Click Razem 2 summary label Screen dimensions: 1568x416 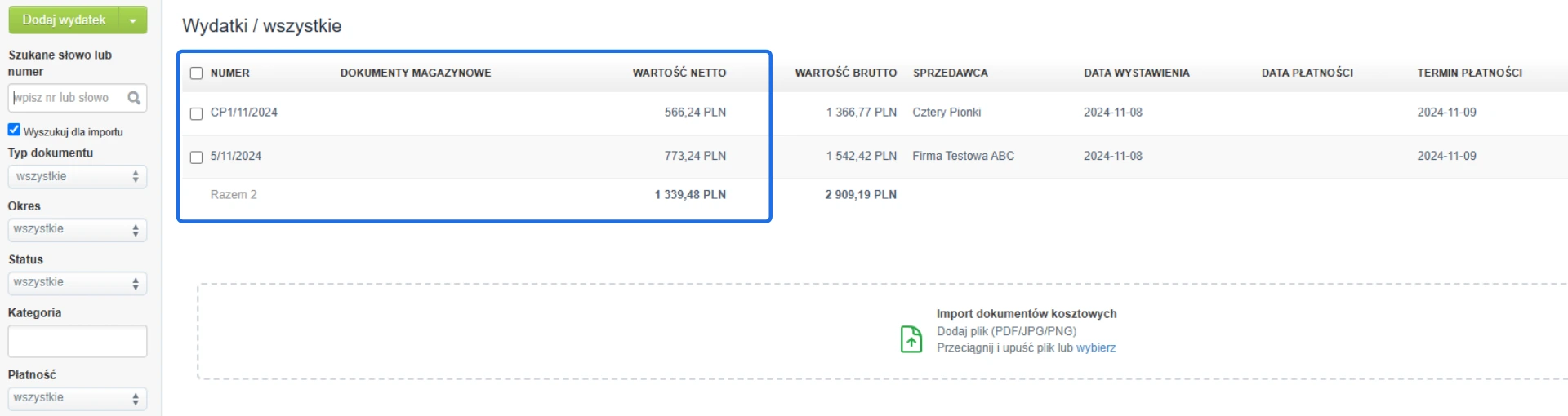point(234,195)
